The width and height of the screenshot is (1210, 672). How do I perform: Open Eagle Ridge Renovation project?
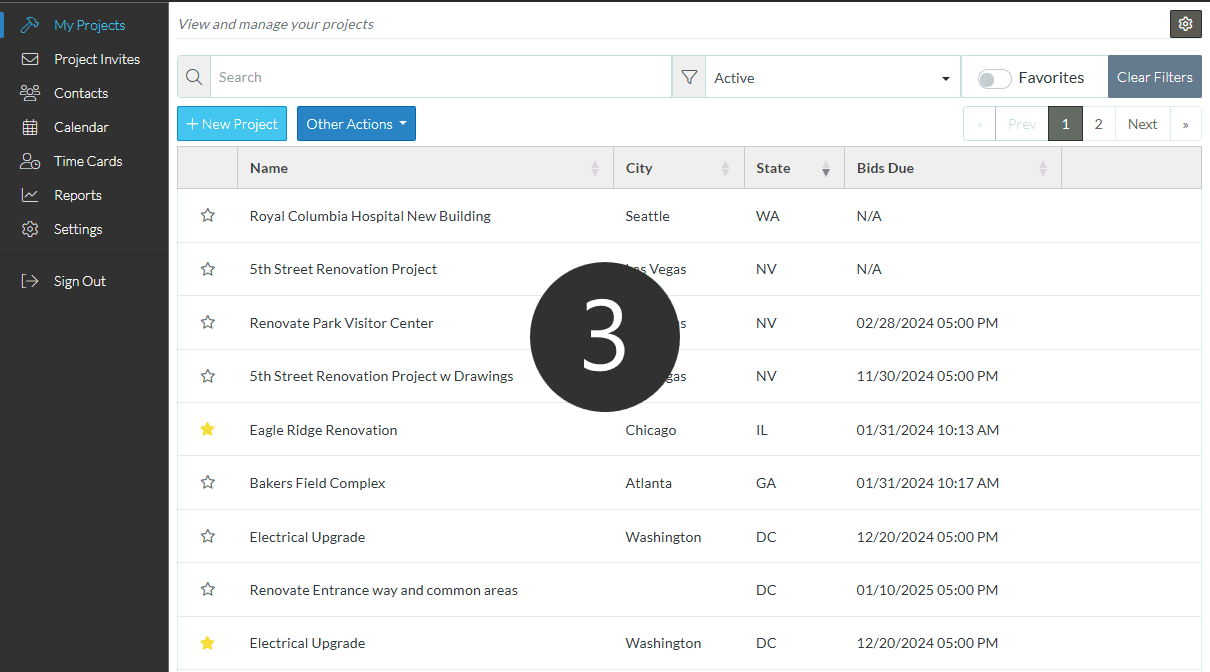323,430
